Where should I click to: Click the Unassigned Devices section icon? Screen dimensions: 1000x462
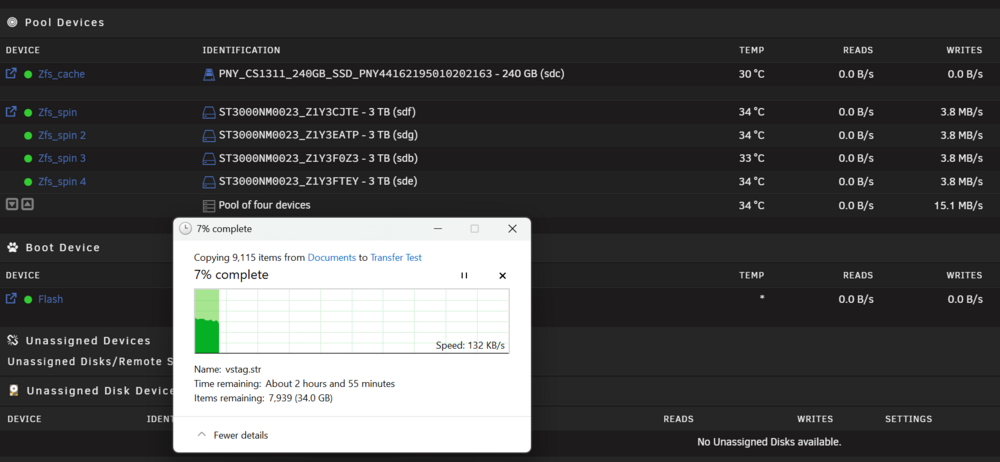[x=12, y=340]
